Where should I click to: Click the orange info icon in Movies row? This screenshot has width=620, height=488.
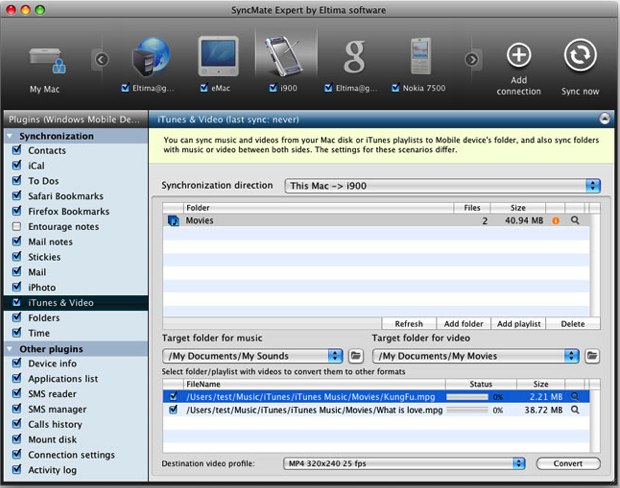coord(556,221)
